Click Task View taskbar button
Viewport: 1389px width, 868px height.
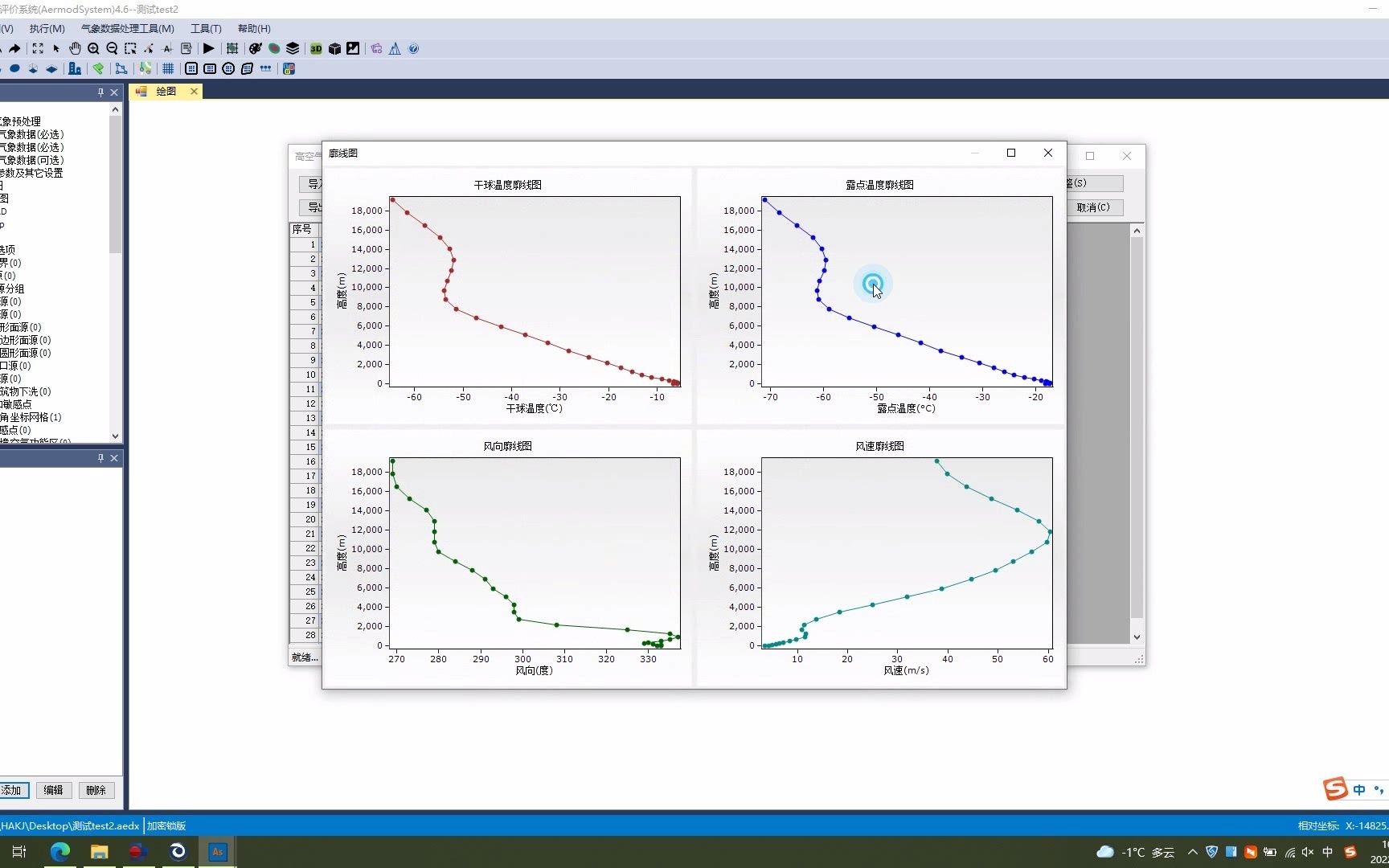click(x=20, y=852)
